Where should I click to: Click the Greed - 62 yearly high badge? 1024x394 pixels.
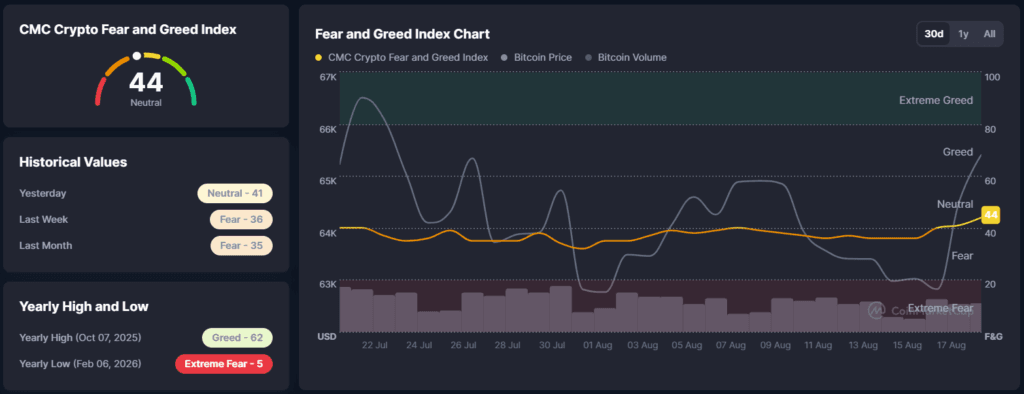click(x=237, y=338)
